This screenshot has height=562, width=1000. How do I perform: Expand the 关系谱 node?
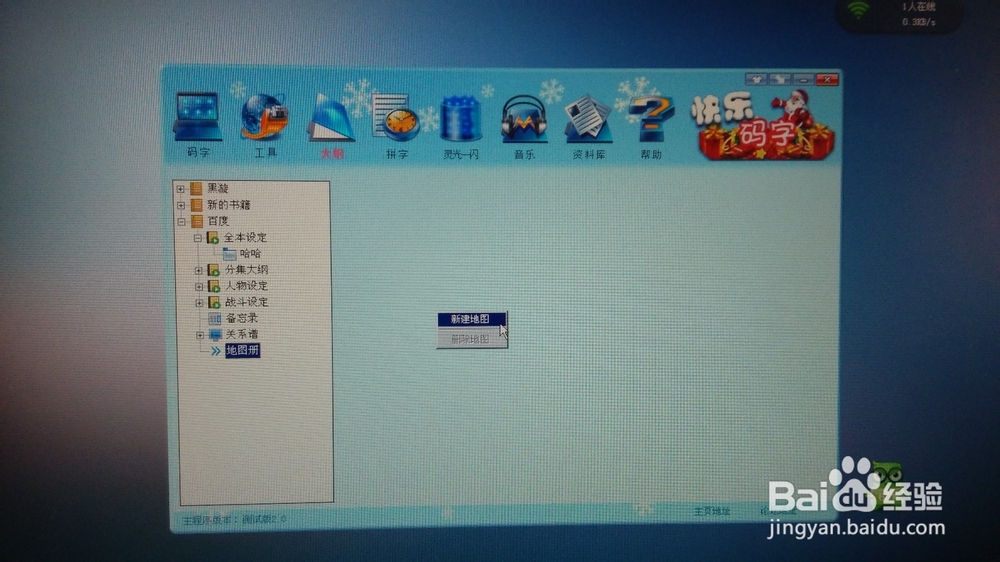click(x=200, y=335)
